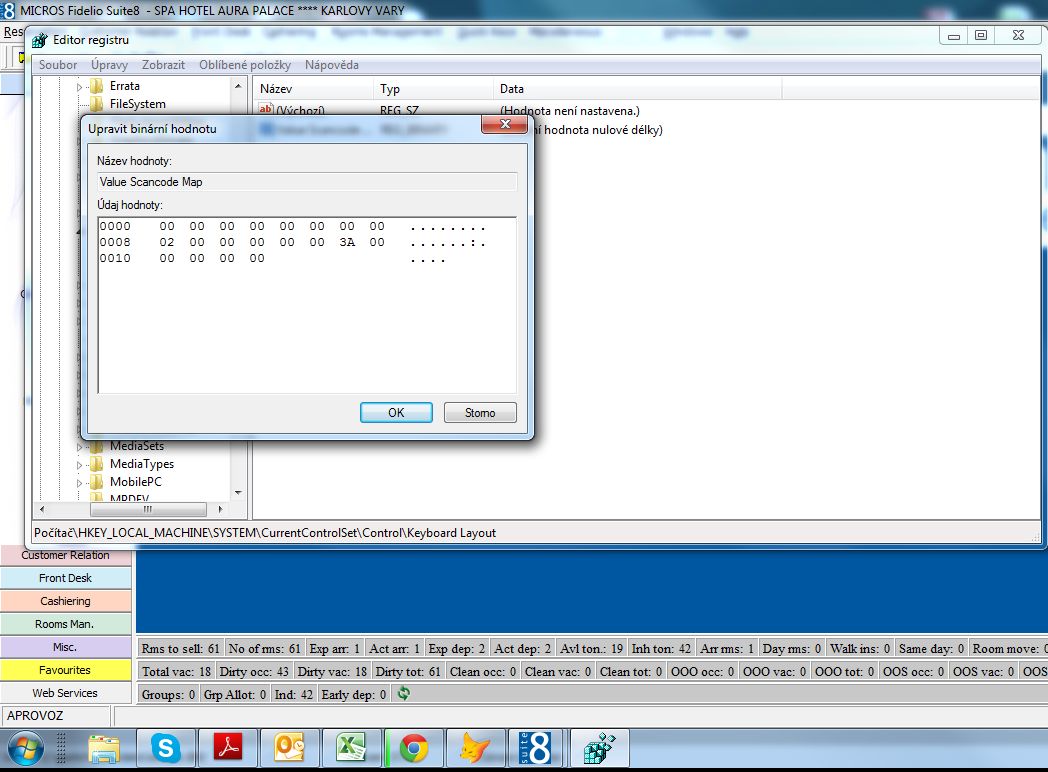Sort by the Typ column header
Screen dimensions: 1048x772
click(433, 89)
